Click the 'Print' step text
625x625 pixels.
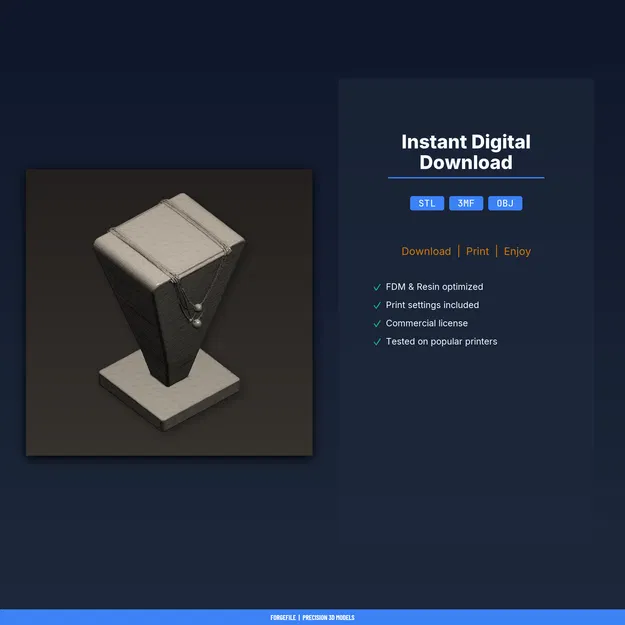477,252
